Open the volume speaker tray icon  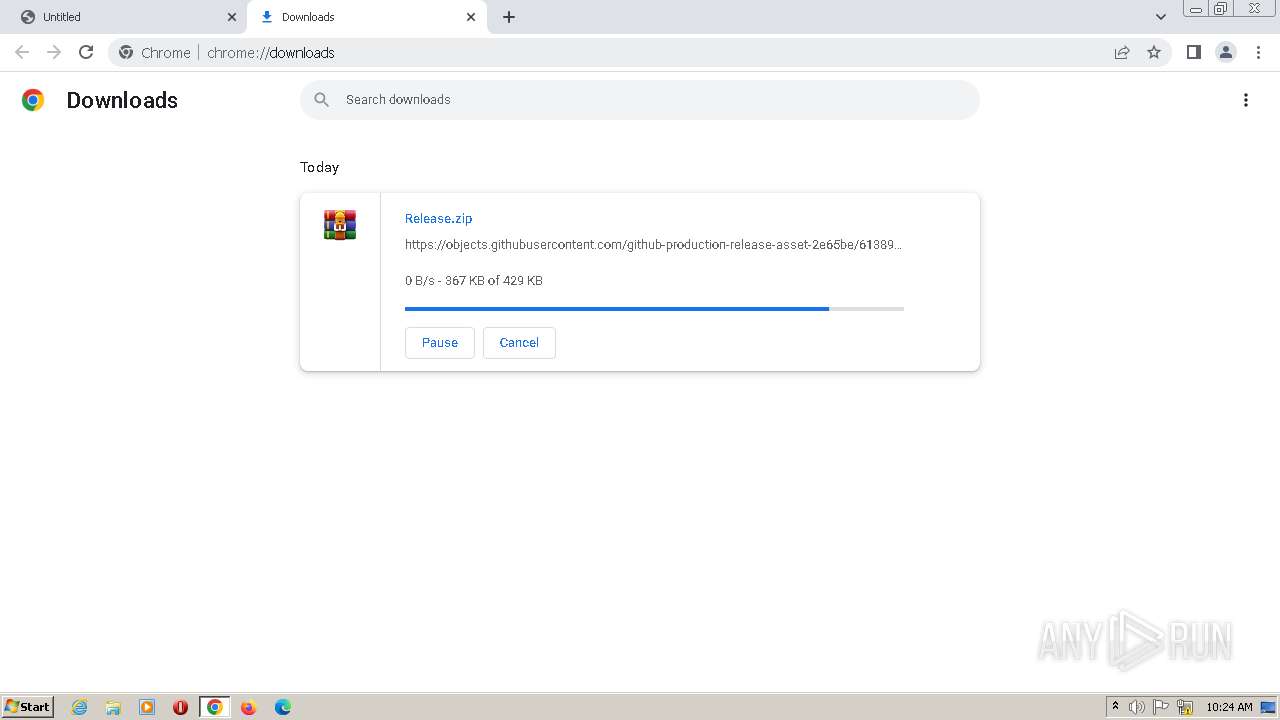(1136, 707)
